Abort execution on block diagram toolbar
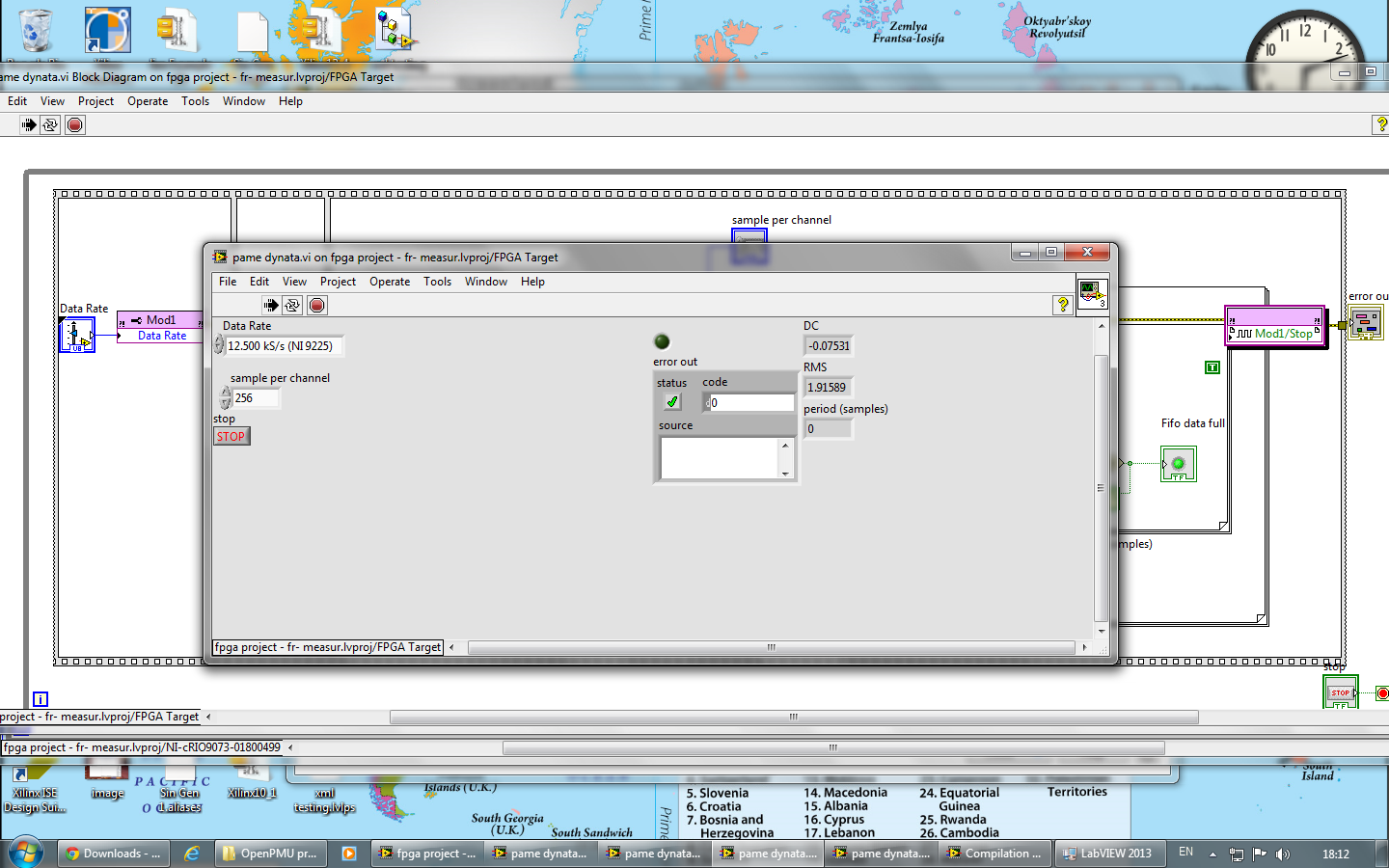Screen dimensions: 1389x868 tap(75, 124)
